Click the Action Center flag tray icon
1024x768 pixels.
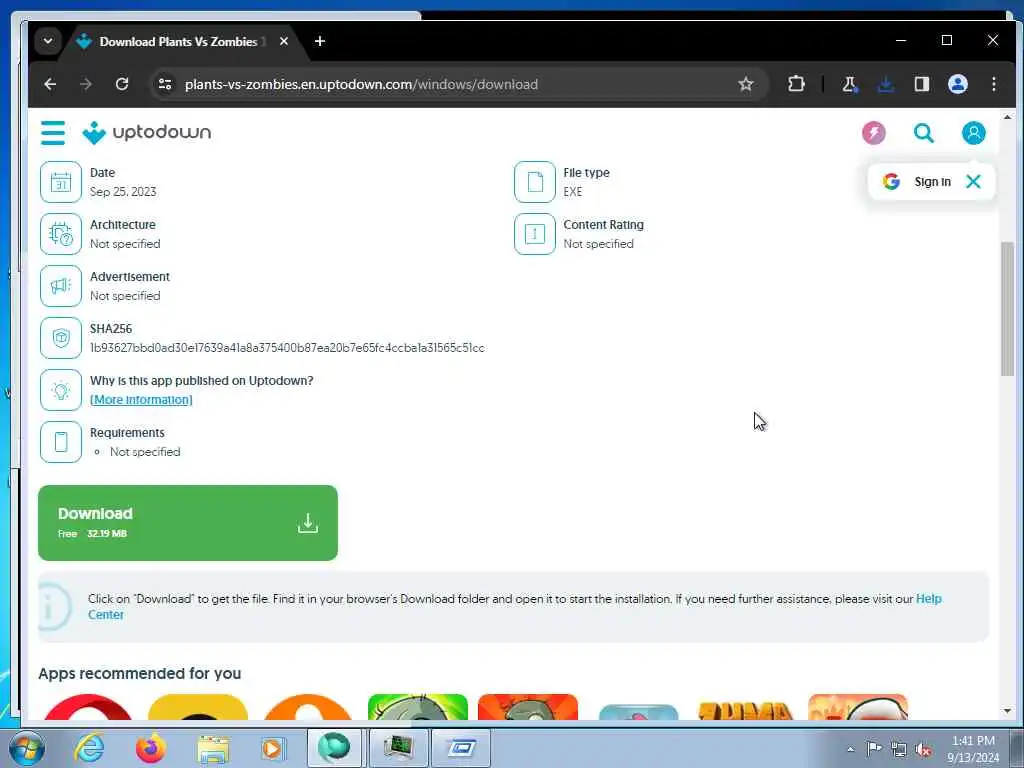(x=874, y=748)
